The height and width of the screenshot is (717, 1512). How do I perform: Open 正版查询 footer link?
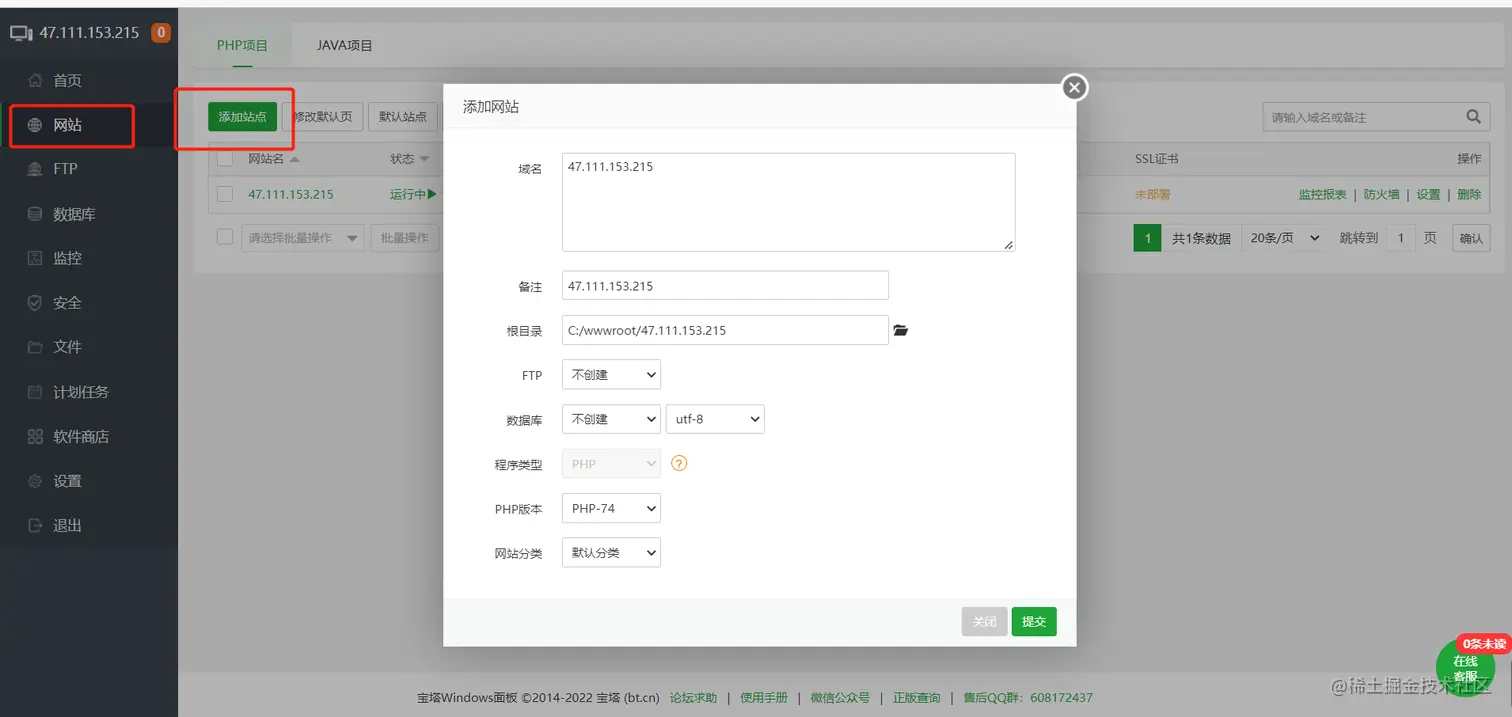click(x=917, y=698)
